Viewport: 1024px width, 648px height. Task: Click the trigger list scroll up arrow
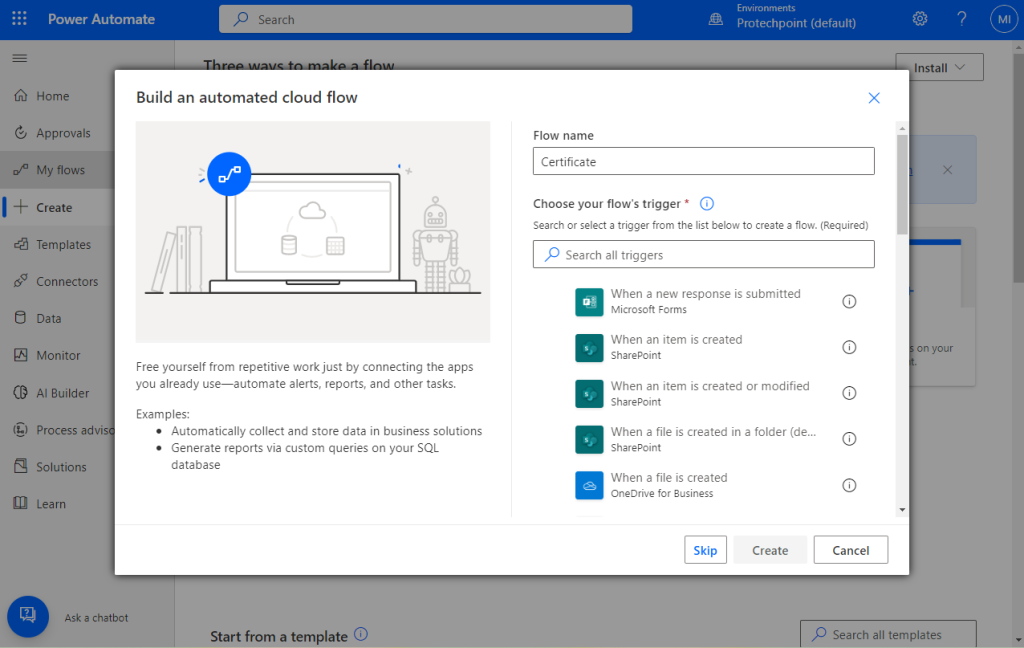tap(902, 129)
